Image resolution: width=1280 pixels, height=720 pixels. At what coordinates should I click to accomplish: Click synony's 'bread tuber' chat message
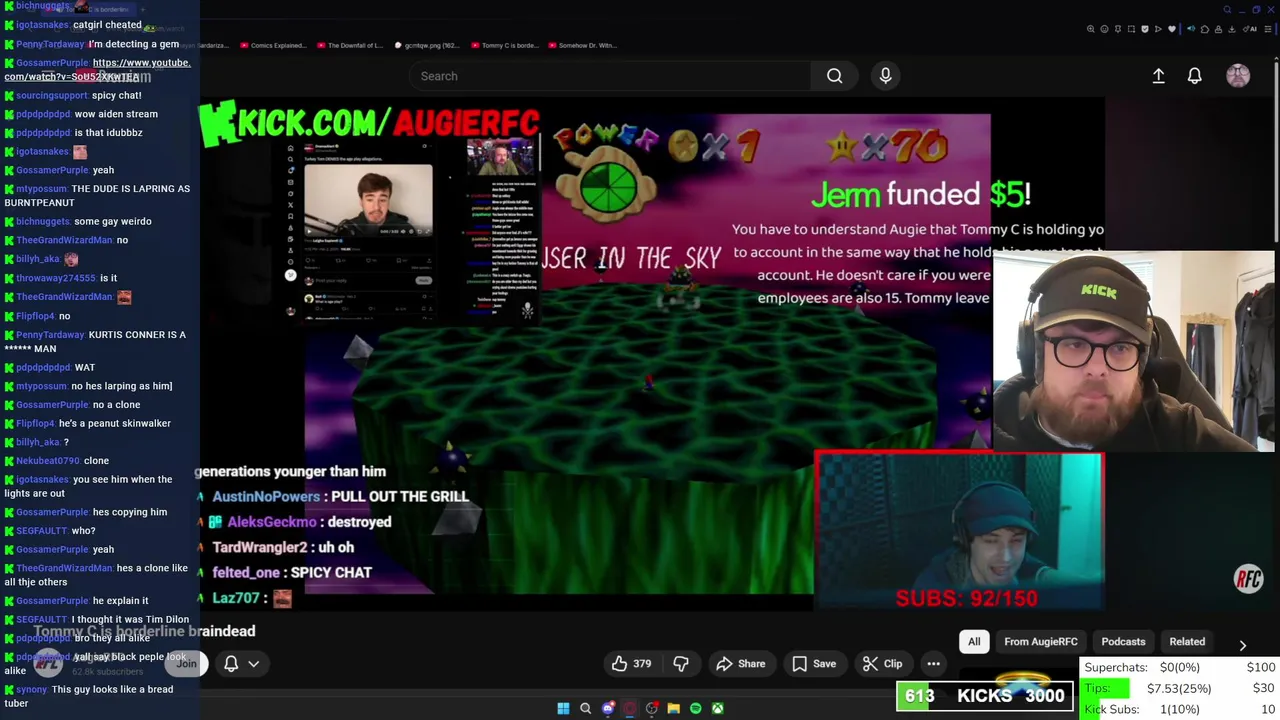[x=88, y=696]
